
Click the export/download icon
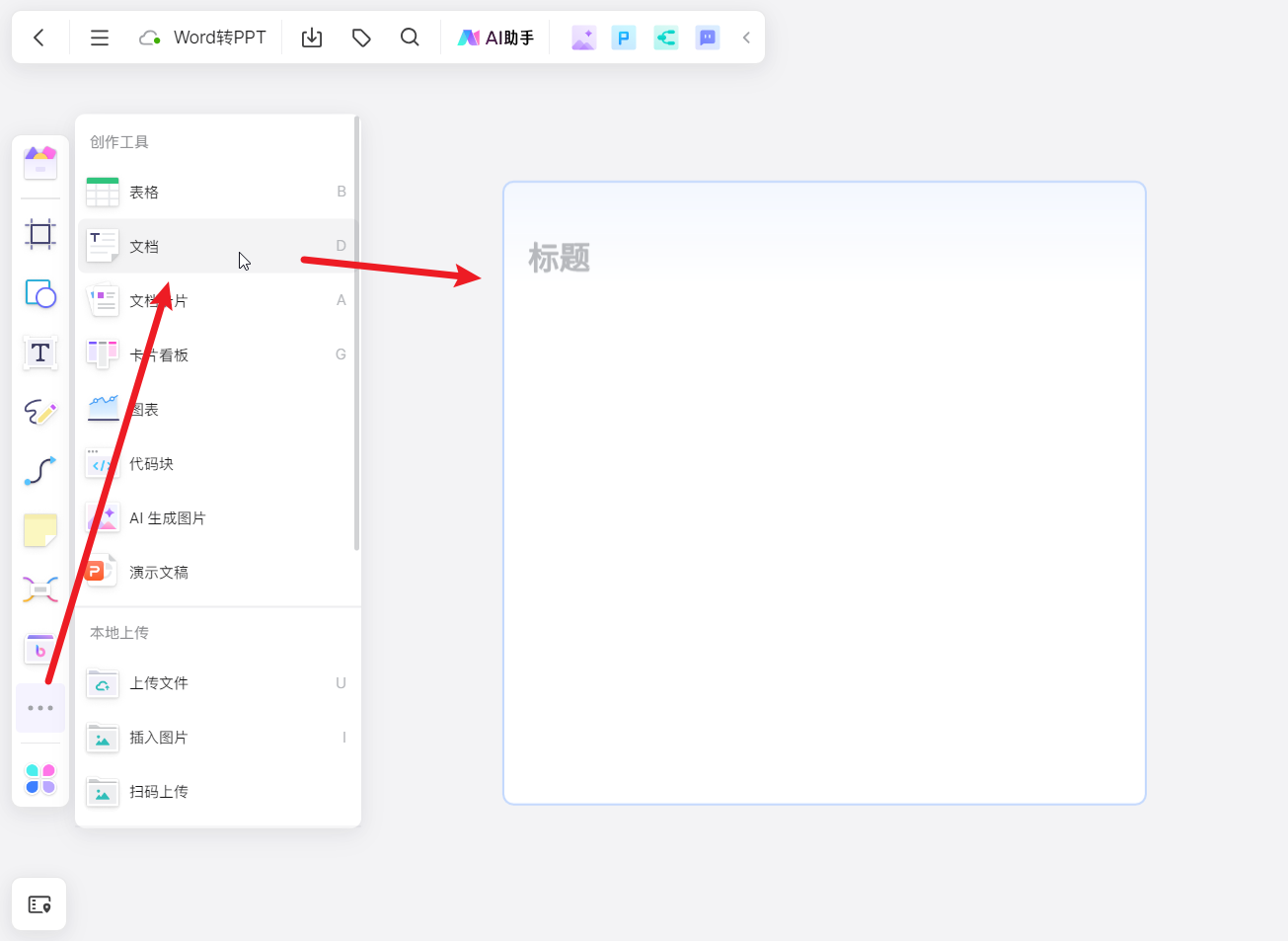(x=312, y=38)
